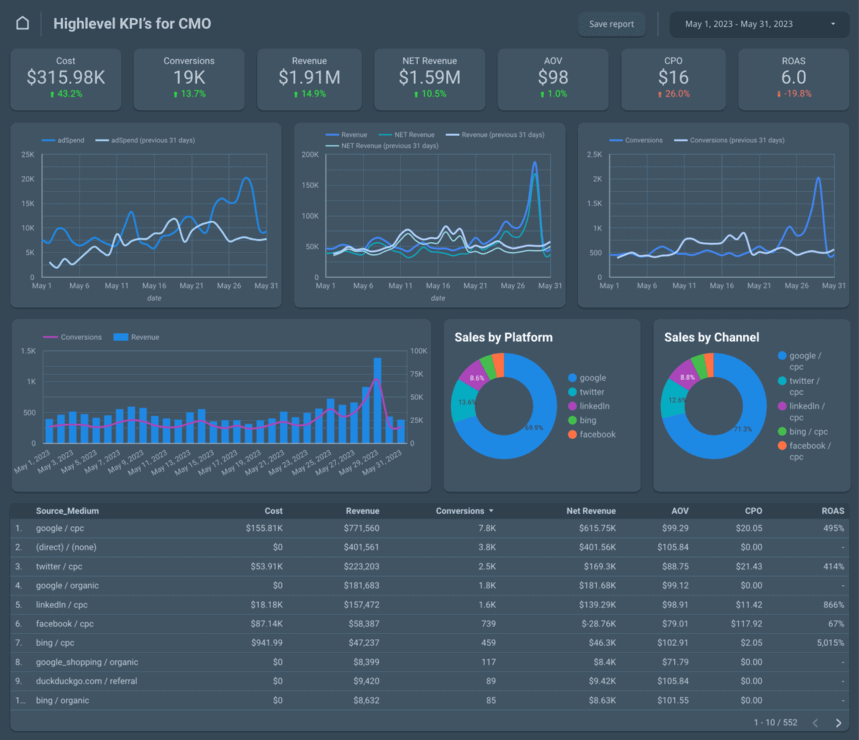This screenshot has height=740, width=859.
Task: Toggle Revenue bars legend in combo chart
Action: click(x=136, y=337)
